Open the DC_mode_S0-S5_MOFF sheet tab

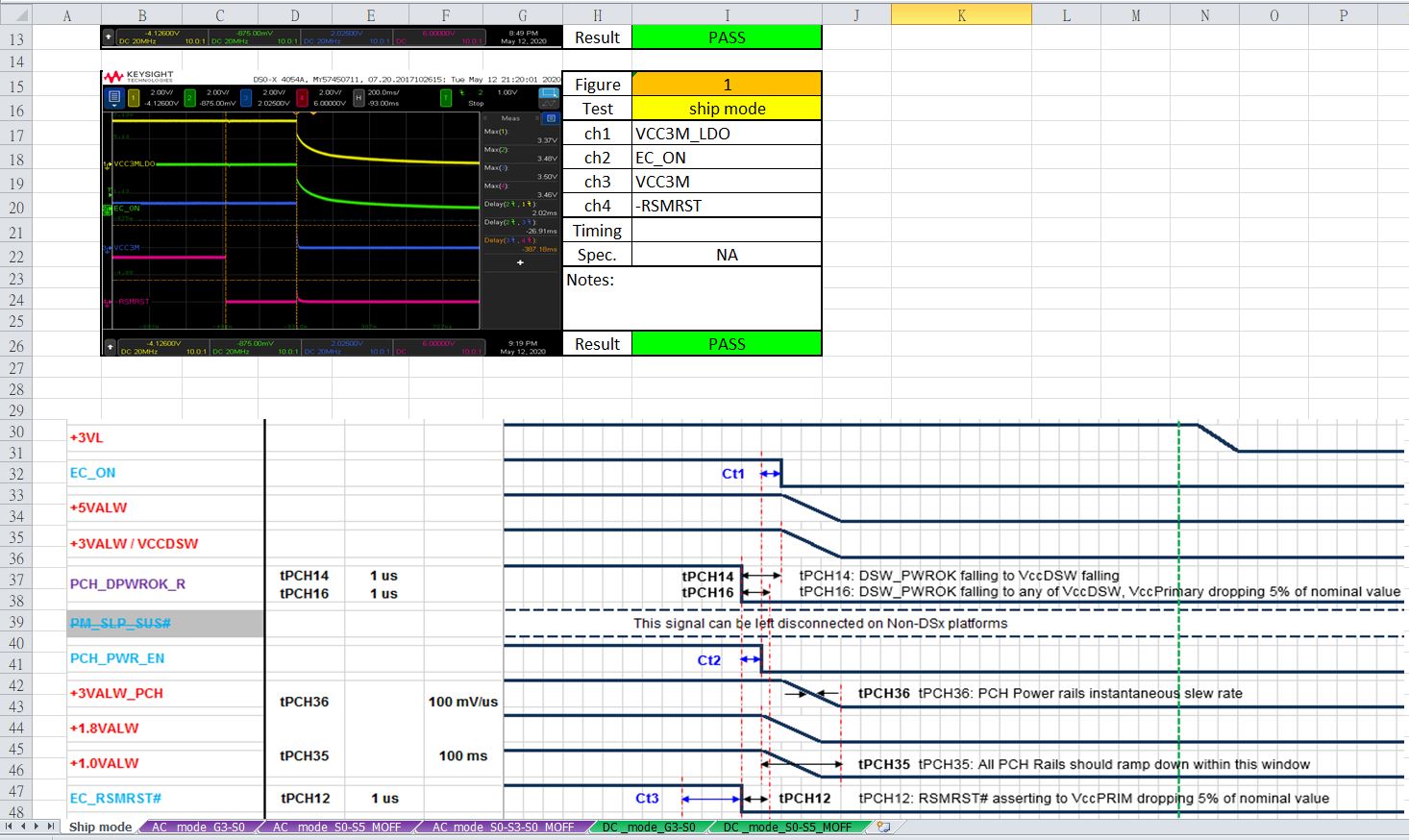pos(787,827)
